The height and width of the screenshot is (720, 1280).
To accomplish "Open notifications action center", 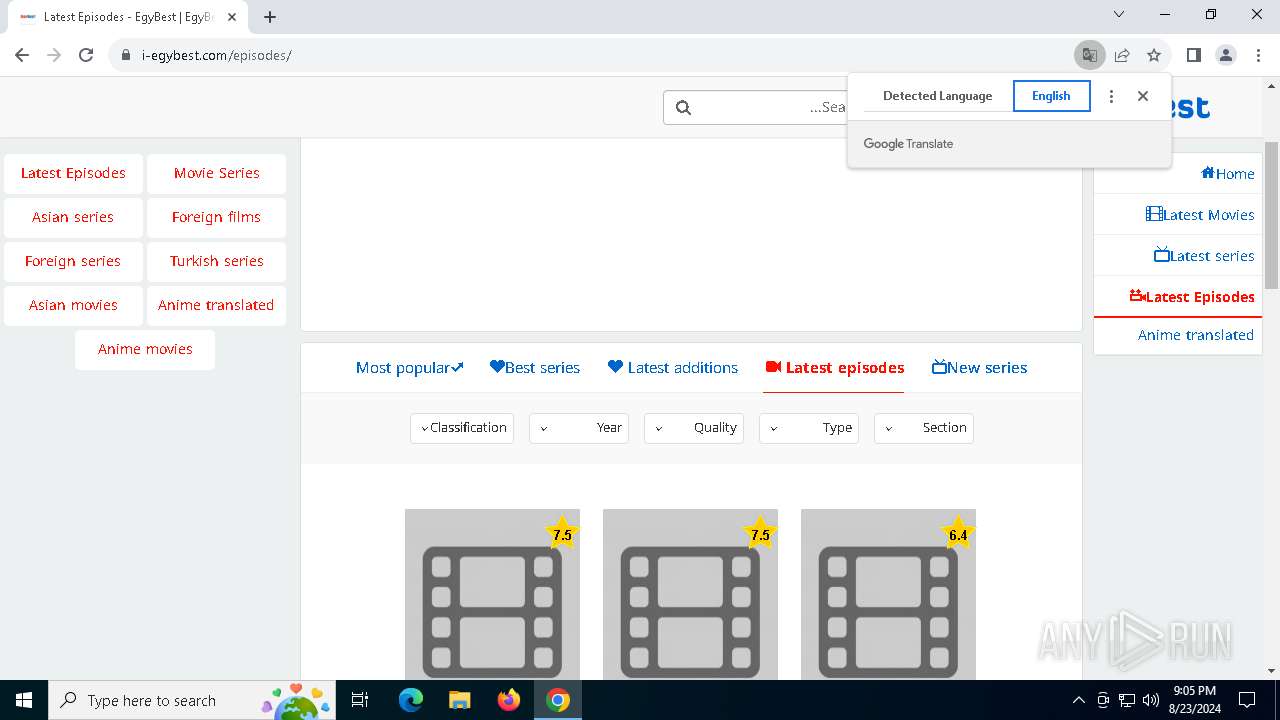I will 1247,700.
